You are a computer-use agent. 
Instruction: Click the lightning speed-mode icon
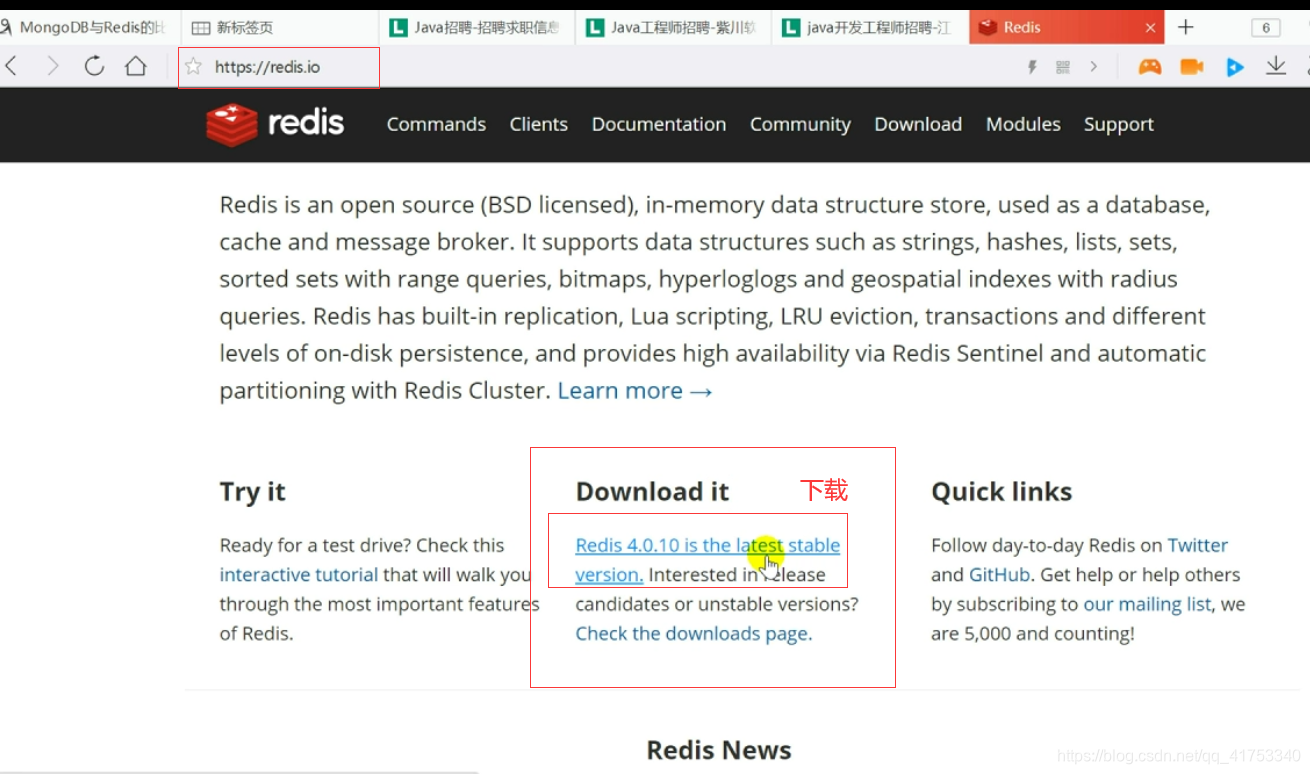[1033, 67]
